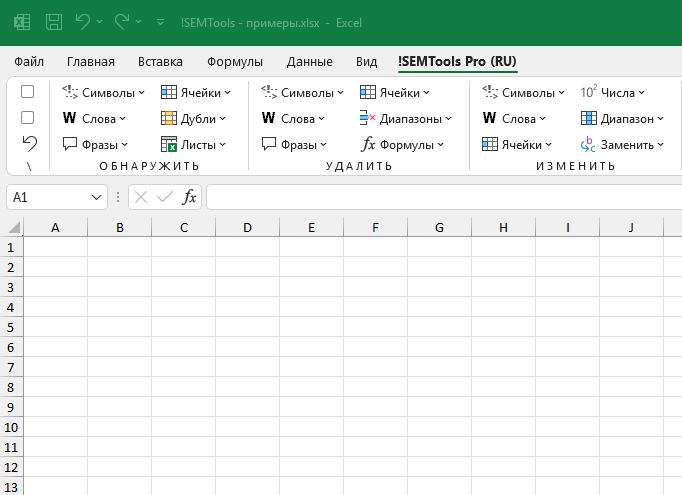Viewport: 682px width, 495px height.
Task: Expand Символы dropdown in the ОБНАРУЖИТЬ group
Action: point(103,92)
